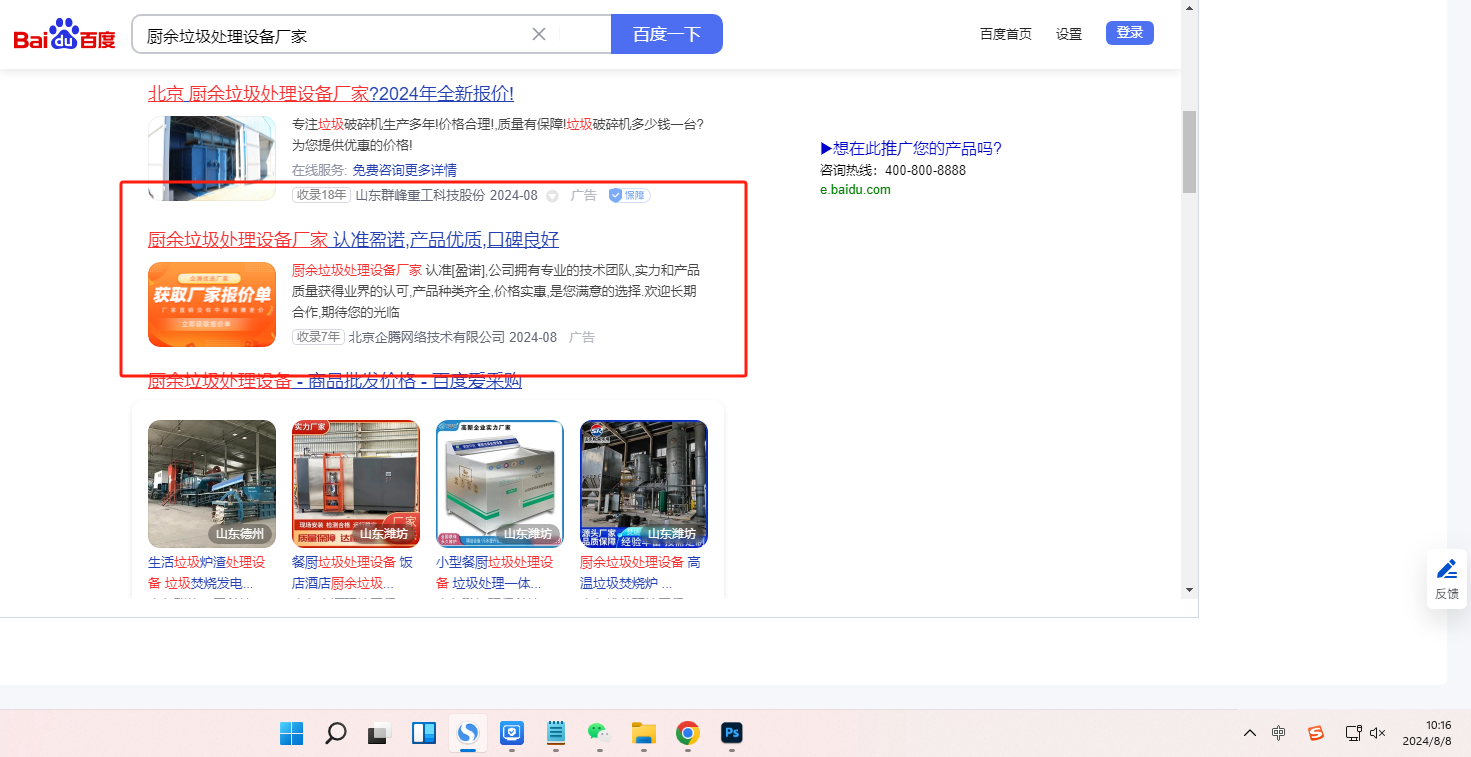Expand the dropdown arrow beside 山东群峰重工科技股份

pyautogui.click(x=552, y=196)
